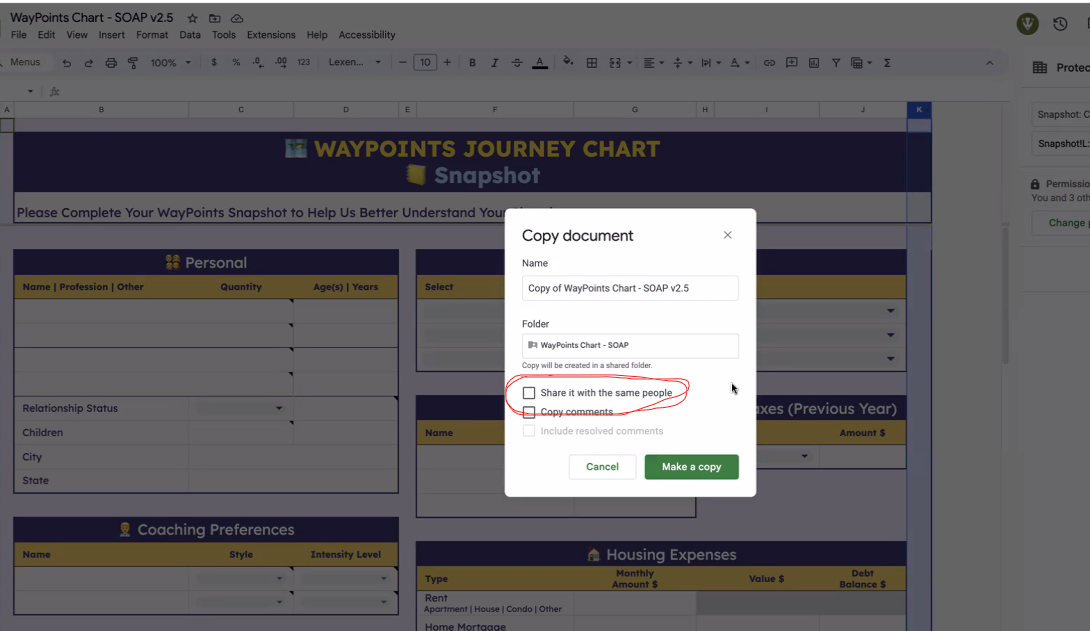The height and width of the screenshot is (631, 1090).
Task: Increase font size with the plus button
Action: [447, 63]
